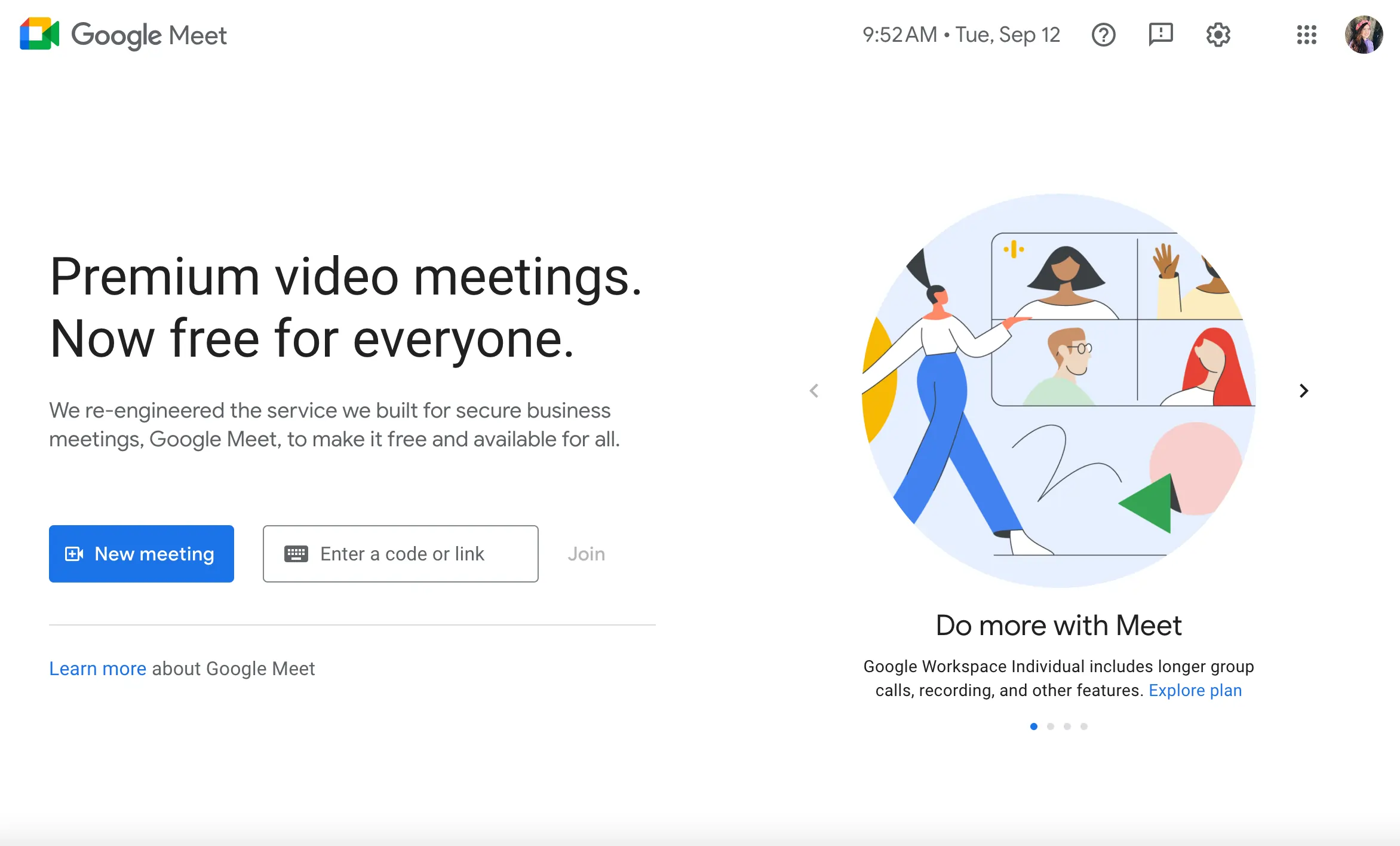The height and width of the screenshot is (846, 1400).
Task: Click the video camera icon on New meeting
Action: [73, 554]
